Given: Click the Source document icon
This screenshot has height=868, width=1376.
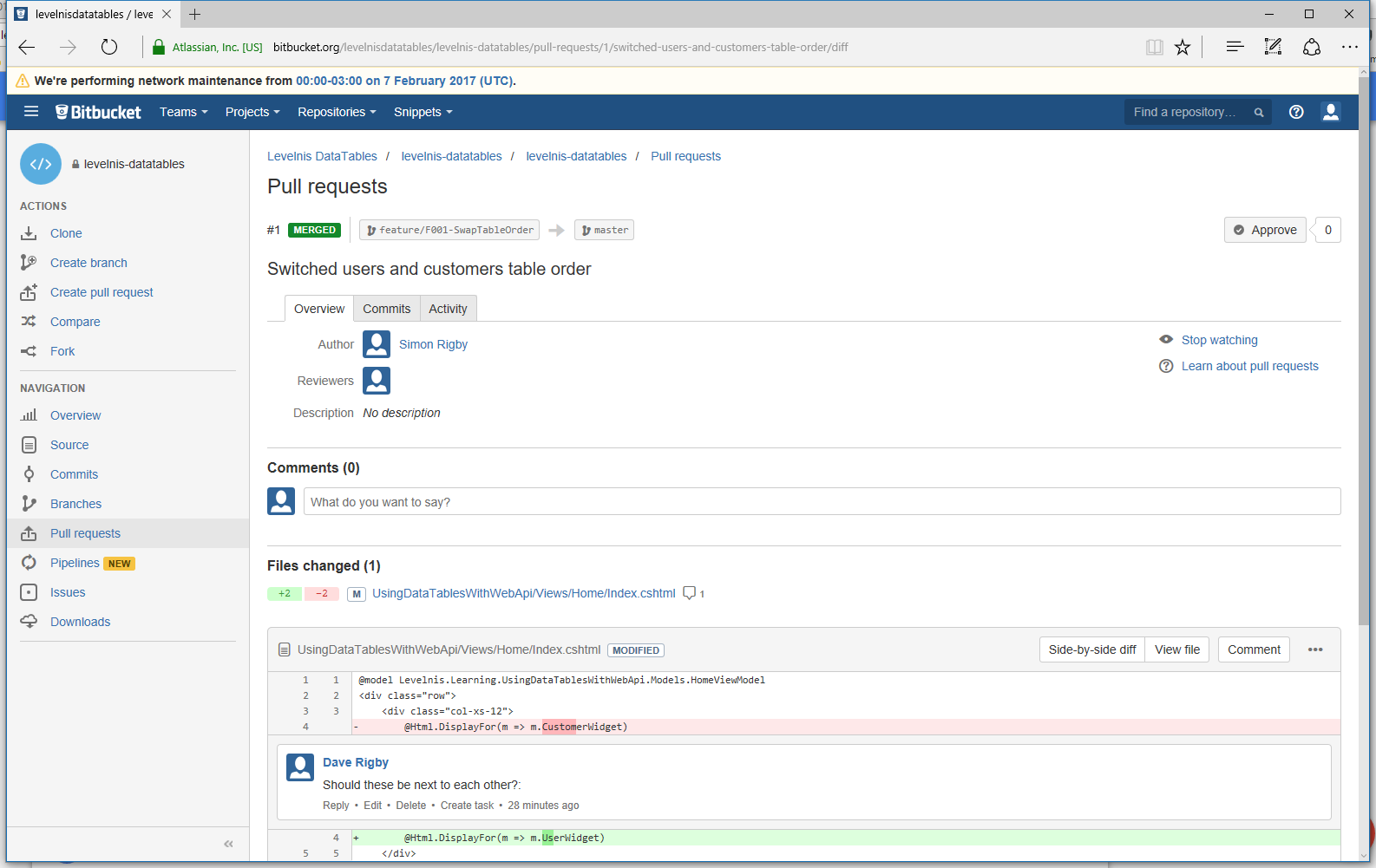Looking at the screenshot, I should (29, 445).
